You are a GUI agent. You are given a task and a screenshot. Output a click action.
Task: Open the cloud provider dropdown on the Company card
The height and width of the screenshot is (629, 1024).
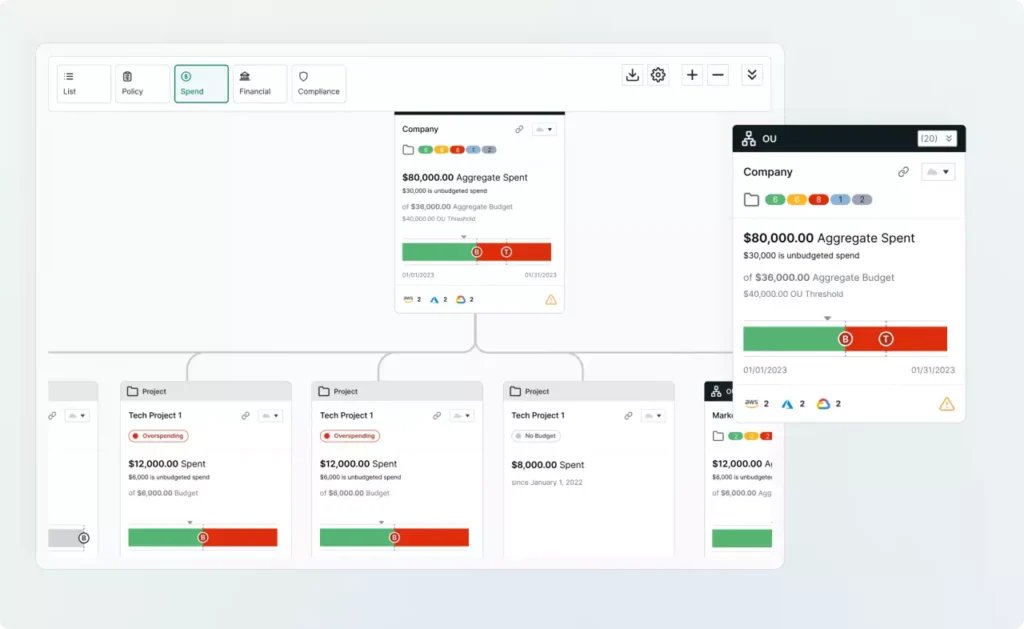click(x=544, y=129)
